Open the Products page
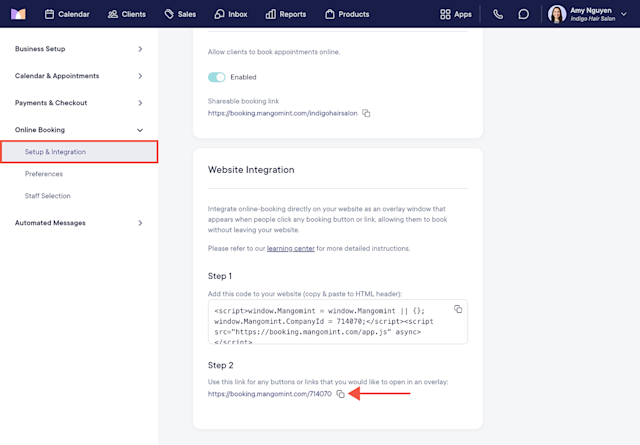Screen dimensions: 640x445 pyautogui.click(x=347, y=14)
